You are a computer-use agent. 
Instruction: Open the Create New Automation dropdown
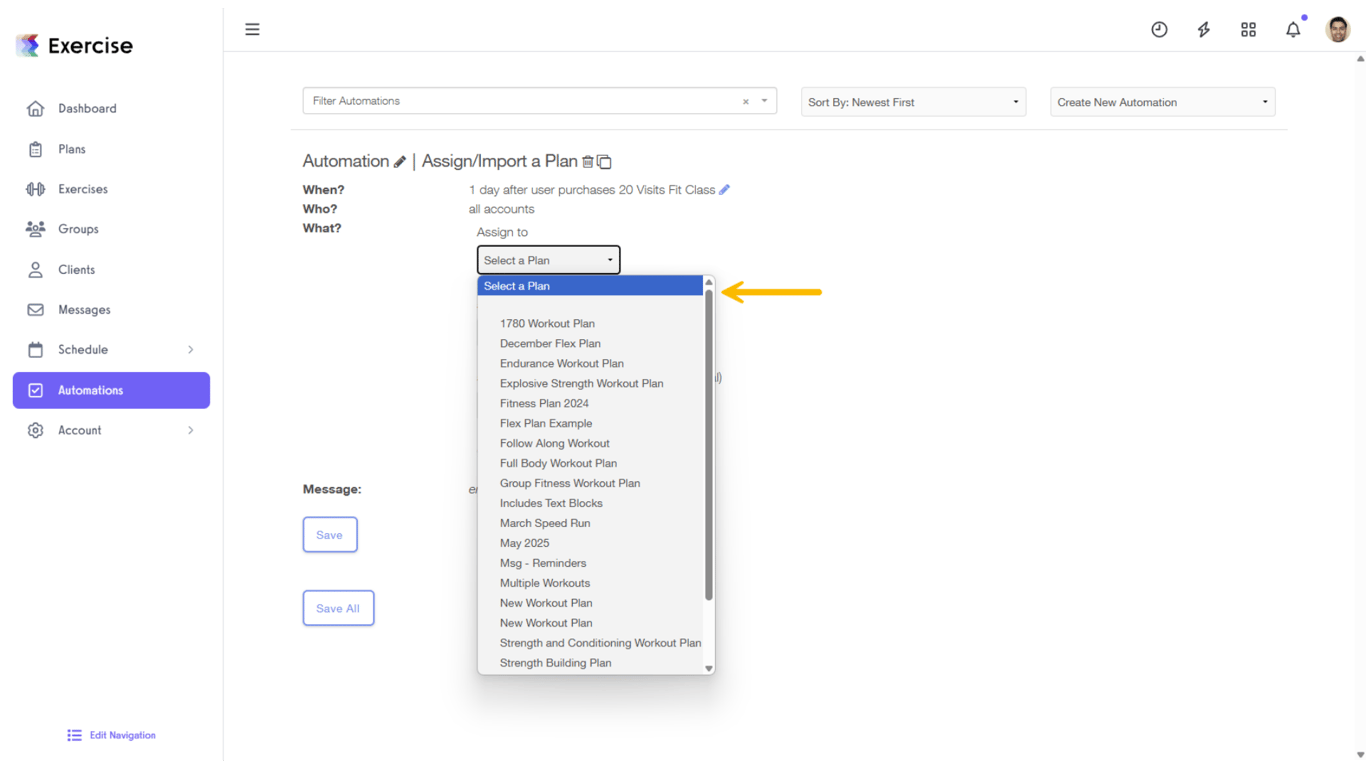1162,101
